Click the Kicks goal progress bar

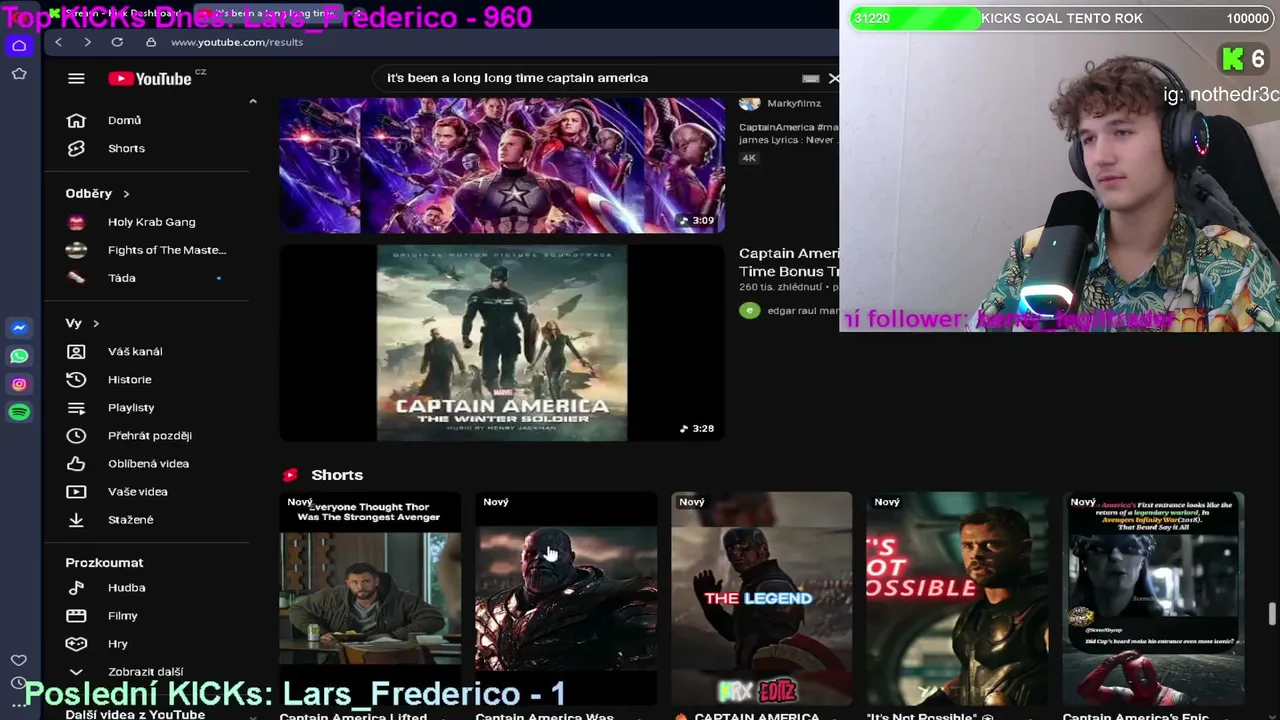click(1061, 18)
